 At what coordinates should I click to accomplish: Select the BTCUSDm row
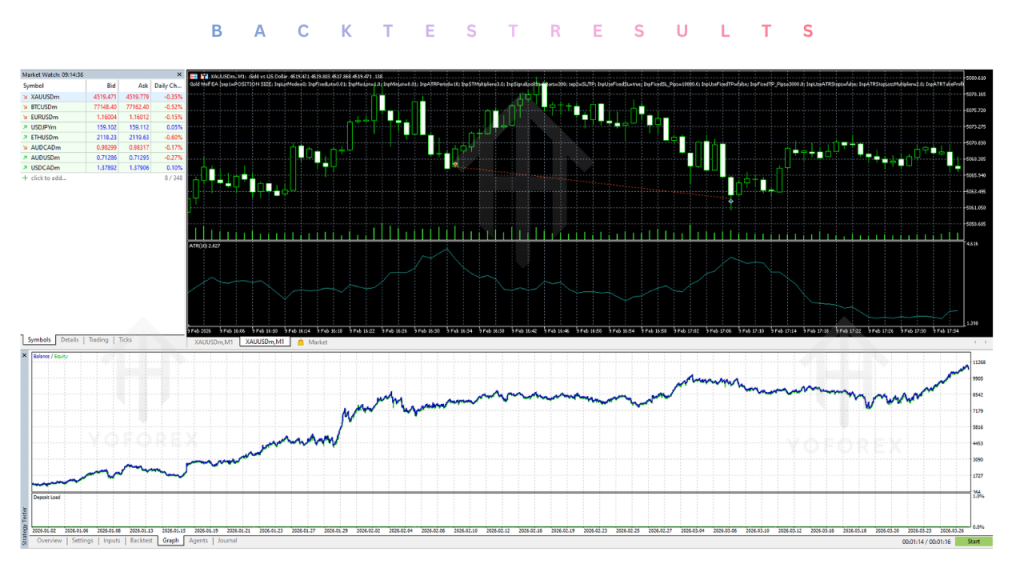(103, 107)
